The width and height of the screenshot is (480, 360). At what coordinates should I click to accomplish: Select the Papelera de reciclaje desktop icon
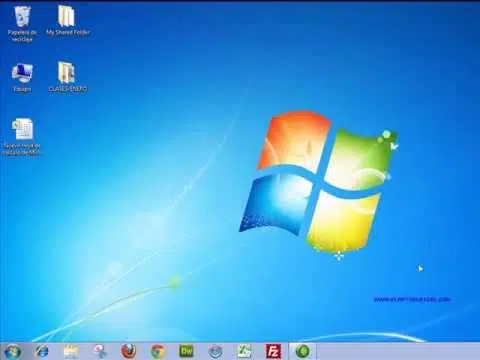click(22, 24)
